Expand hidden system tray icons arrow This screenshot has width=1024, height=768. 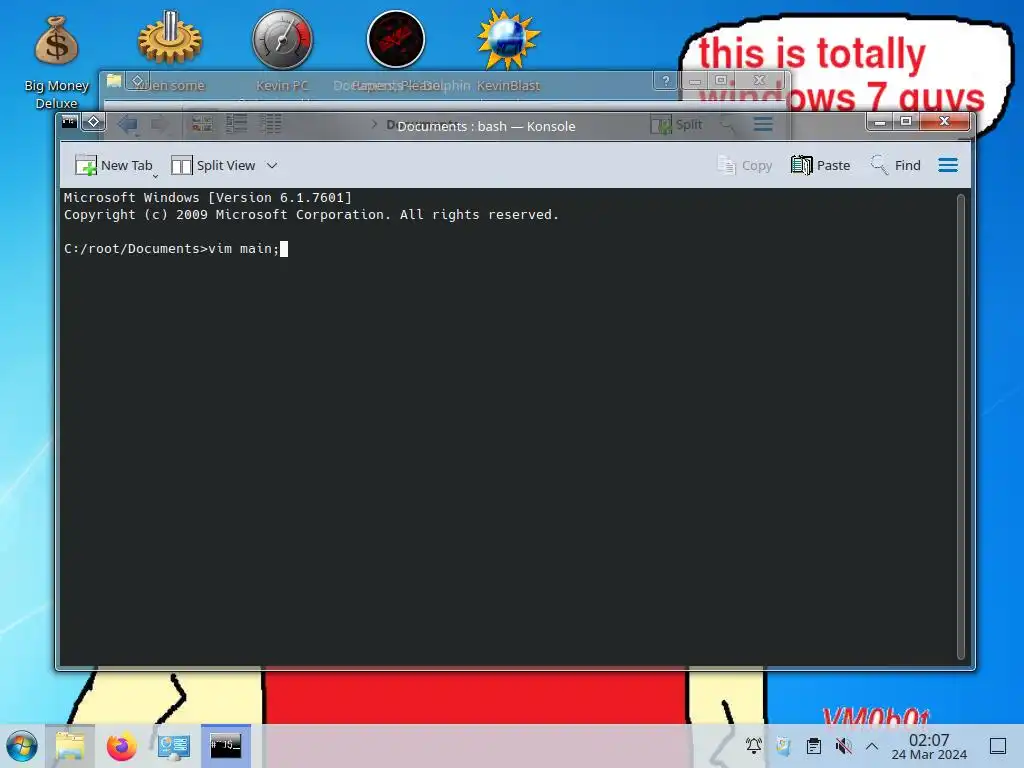pos(872,746)
